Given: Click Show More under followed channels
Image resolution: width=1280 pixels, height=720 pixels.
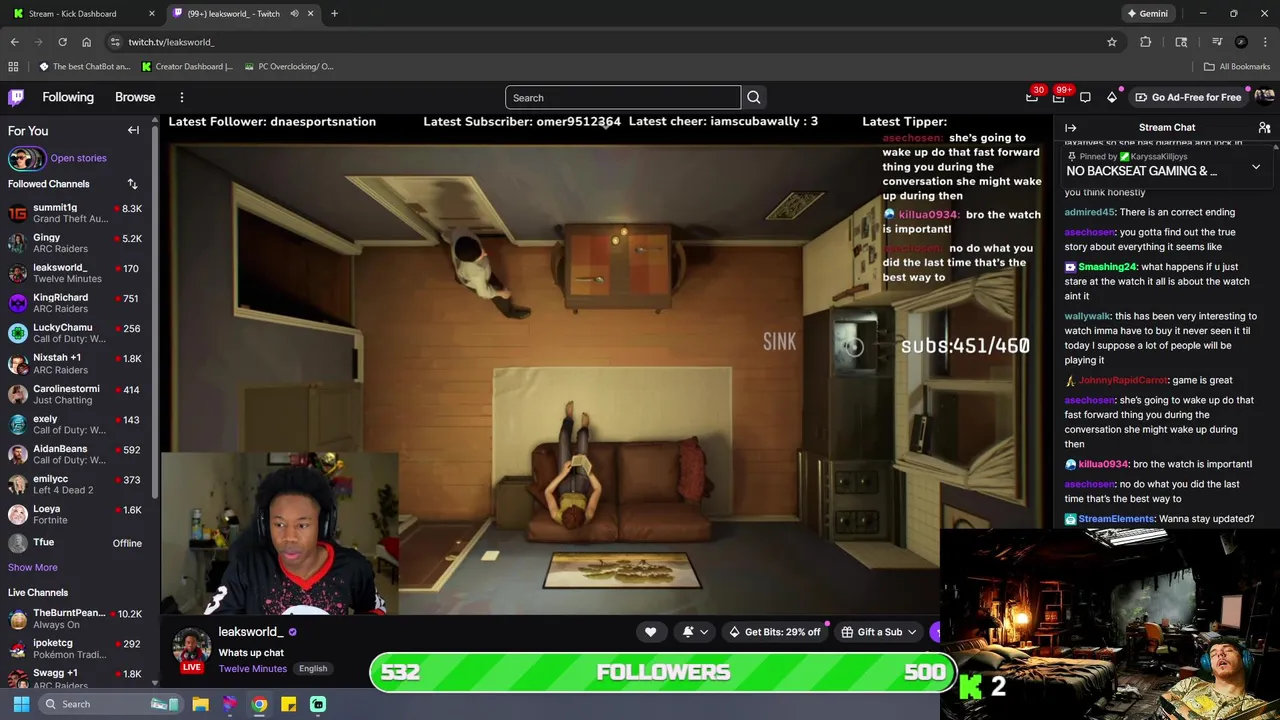Looking at the screenshot, I should [33, 567].
